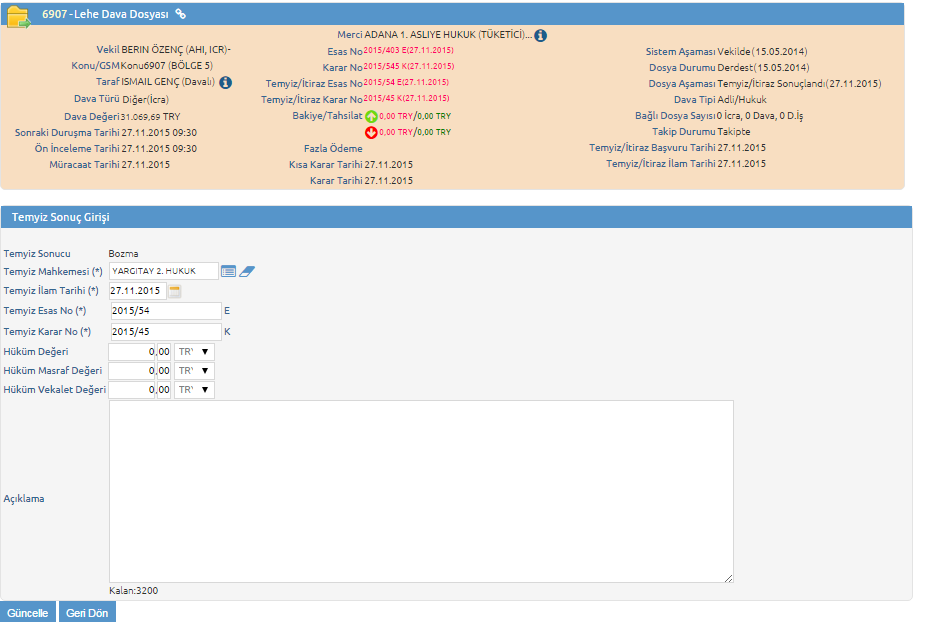Click Temyiz/İtiraz Karar No value 2015/45 K
This screenshot has height=622, width=925.
click(x=406, y=99)
